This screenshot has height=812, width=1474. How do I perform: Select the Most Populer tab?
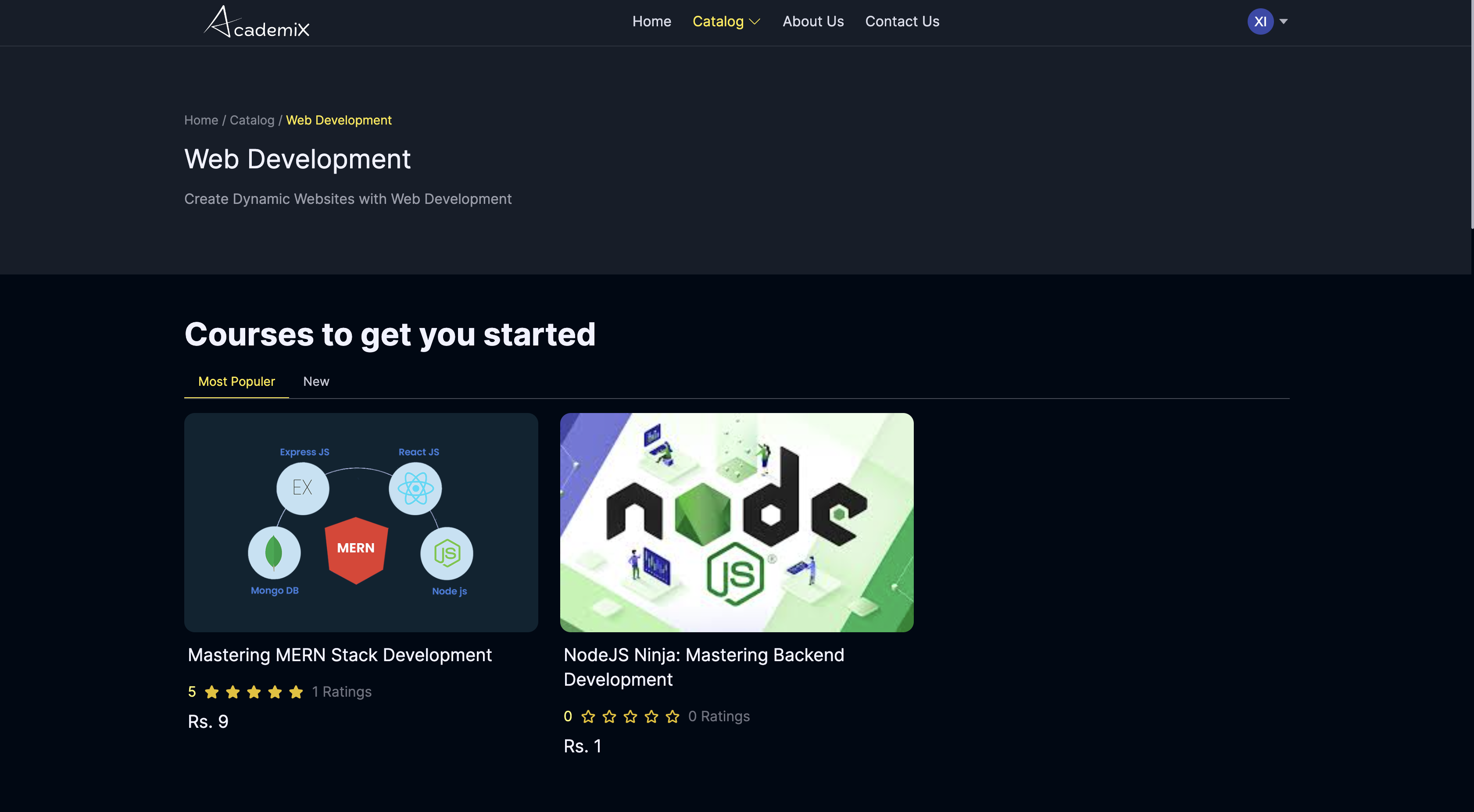click(236, 381)
